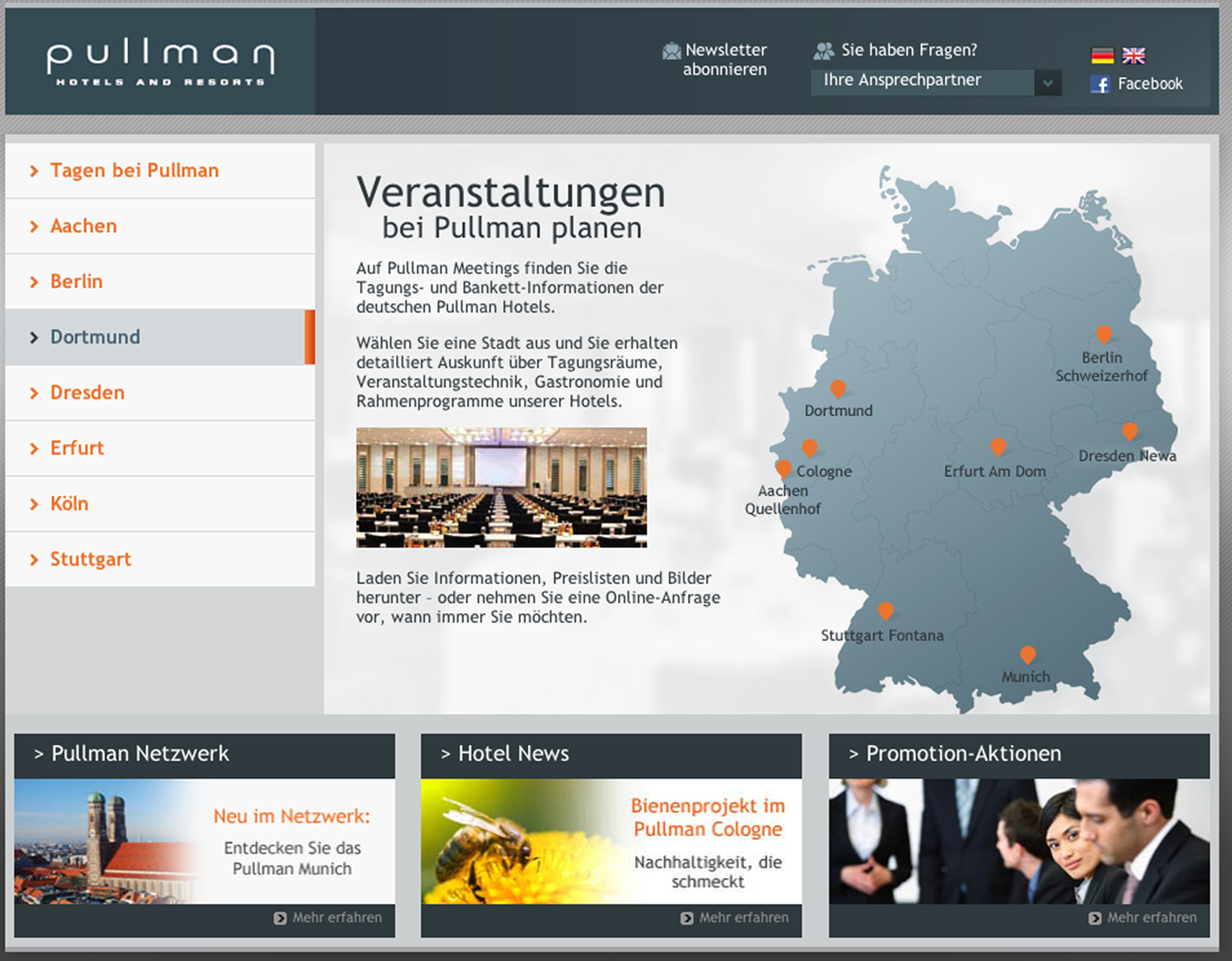Click the Newsletter abonnieren link
This screenshot has height=961, width=1232.
coord(726,60)
